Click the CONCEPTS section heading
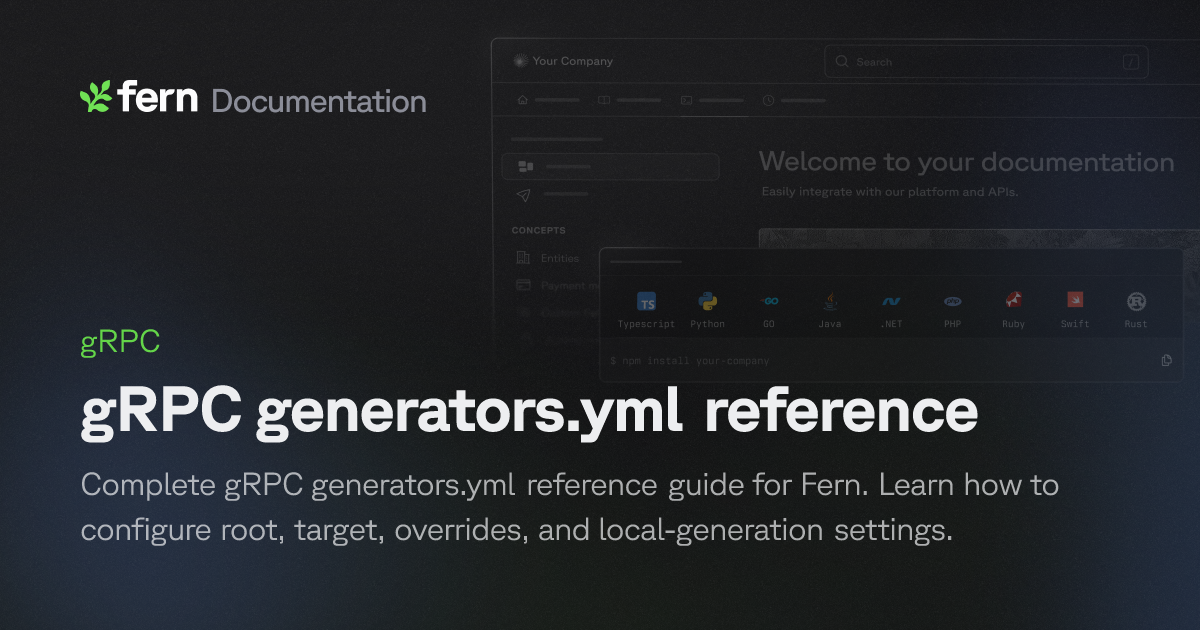The height and width of the screenshot is (630, 1200). (x=539, y=230)
